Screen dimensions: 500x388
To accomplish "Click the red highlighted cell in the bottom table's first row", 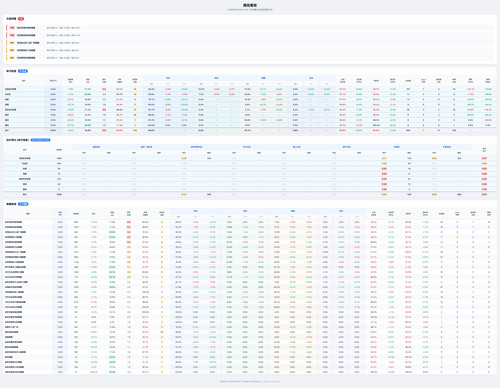I will click(x=129, y=222).
